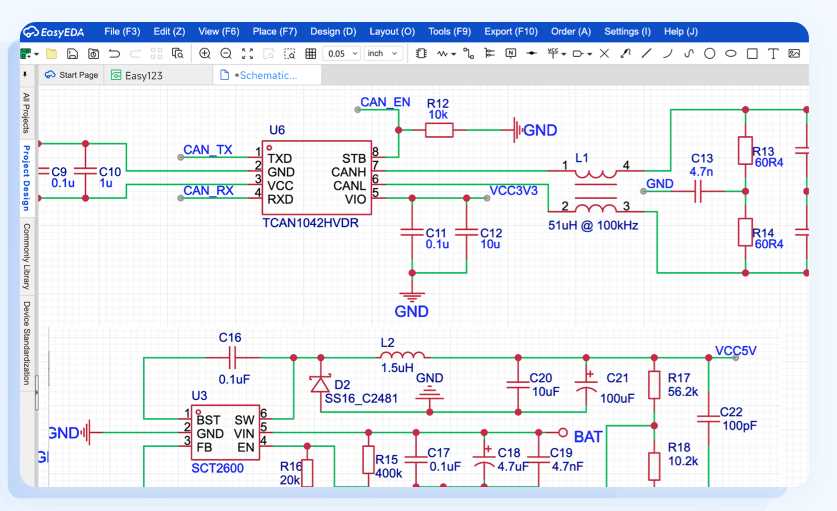This screenshot has height=511, width=837.
Task: Place a device with the chip icon
Action: pos(421,53)
